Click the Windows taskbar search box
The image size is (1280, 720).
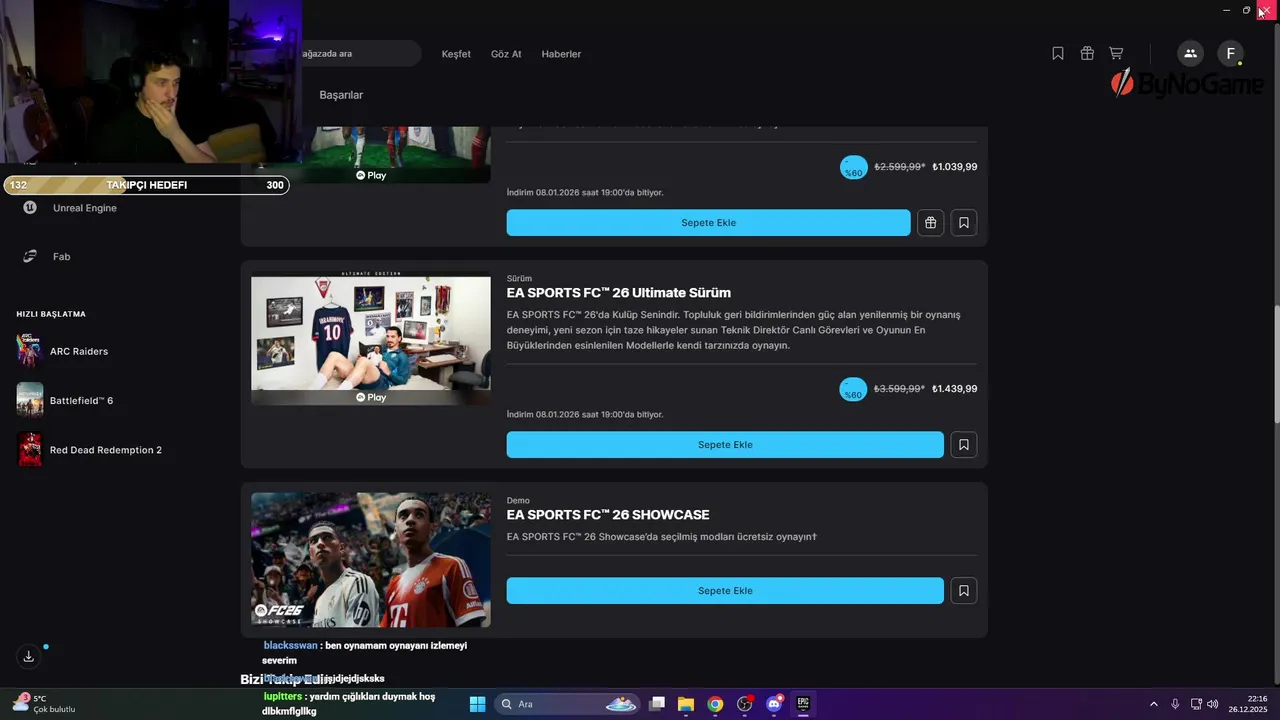point(568,704)
